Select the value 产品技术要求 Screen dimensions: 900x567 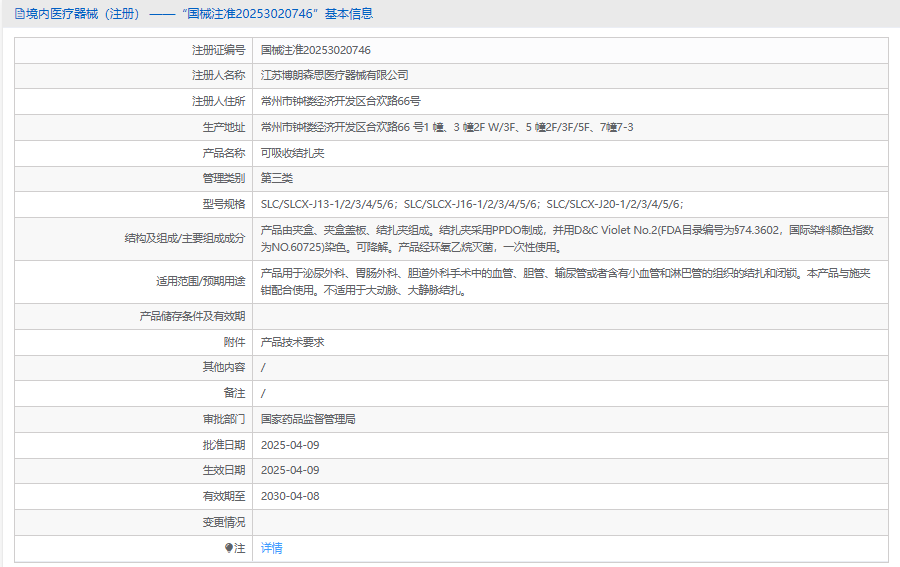(293, 343)
